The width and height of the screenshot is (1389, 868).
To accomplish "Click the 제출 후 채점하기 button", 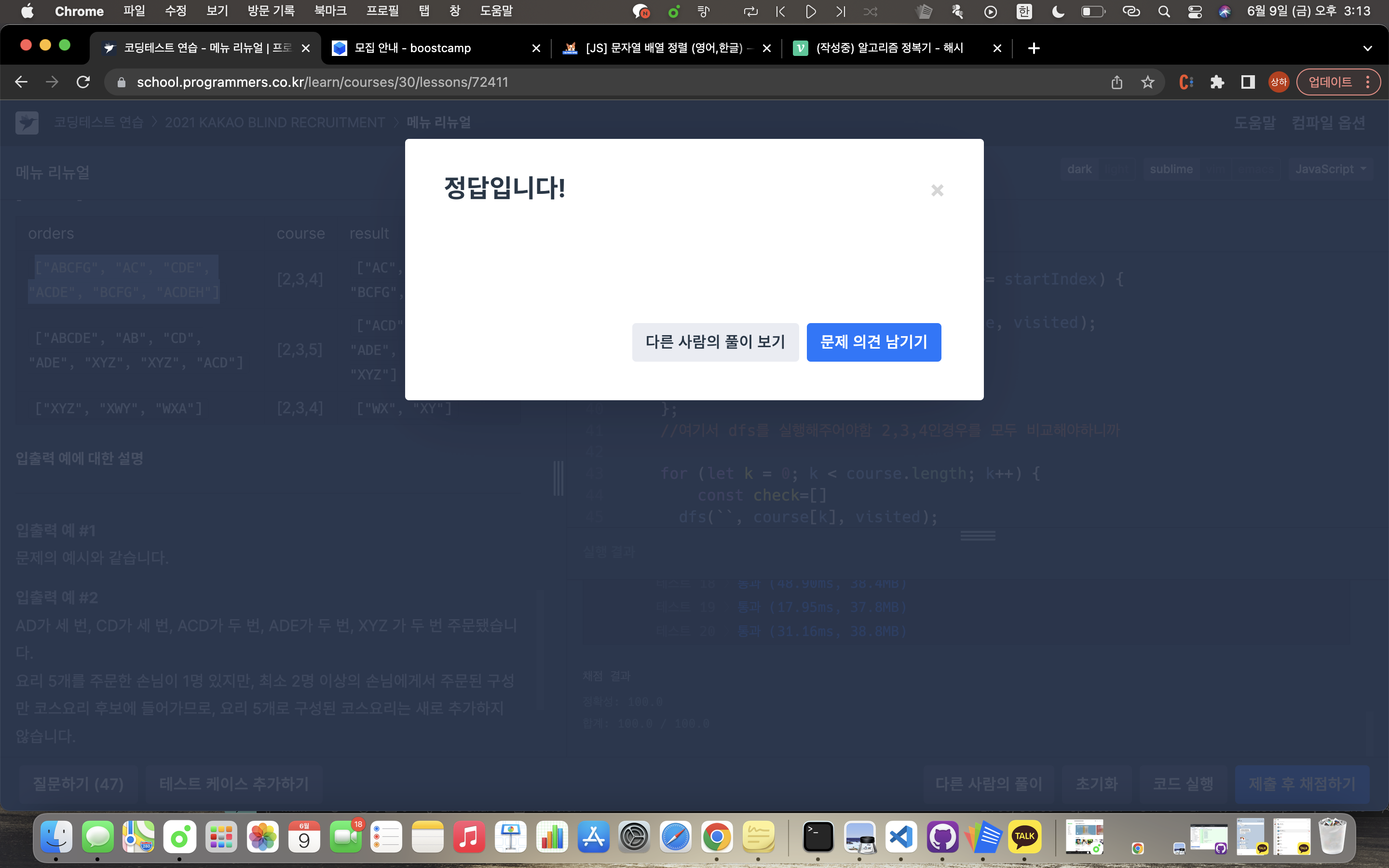I will tap(1302, 784).
